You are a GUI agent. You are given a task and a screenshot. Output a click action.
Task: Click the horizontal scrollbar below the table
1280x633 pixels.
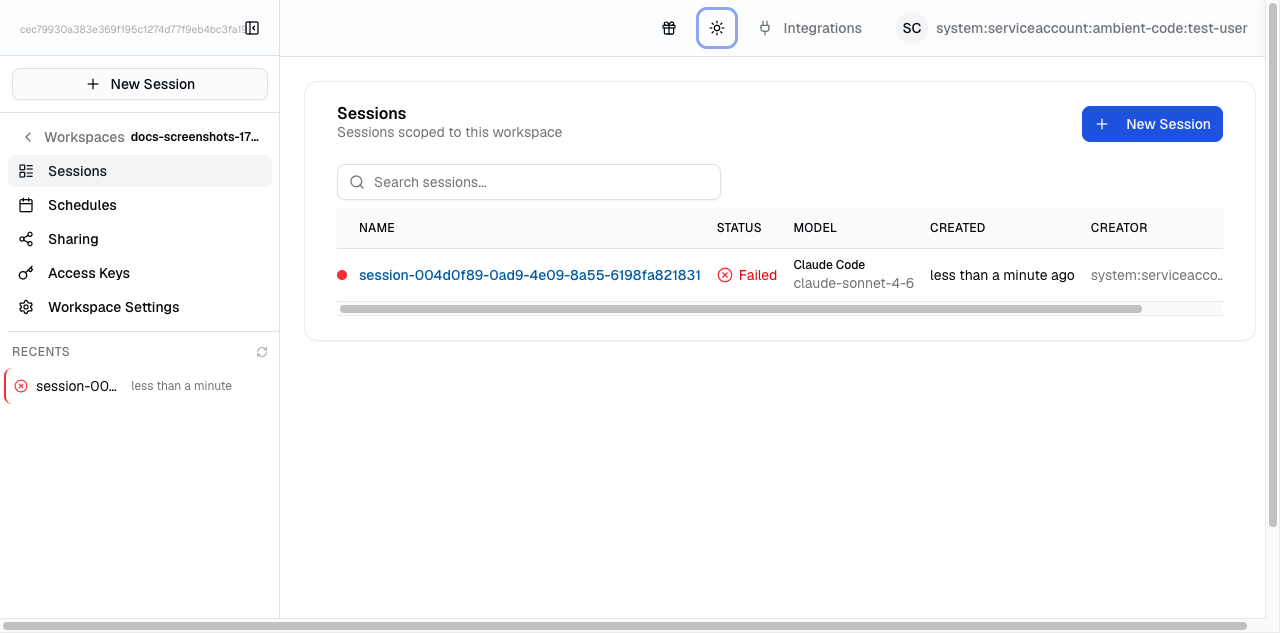pyautogui.click(x=740, y=308)
